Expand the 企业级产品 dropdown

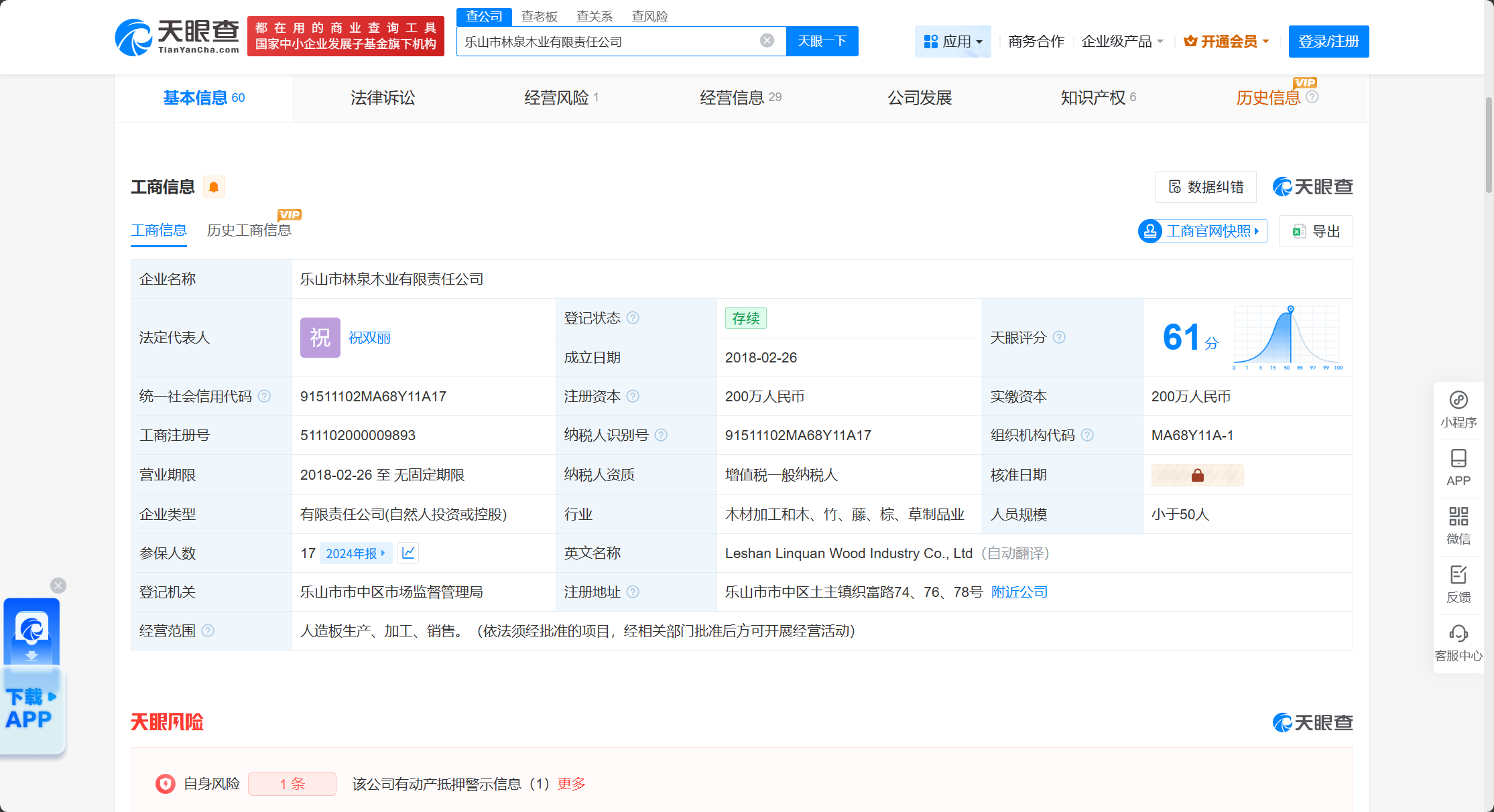point(1122,42)
